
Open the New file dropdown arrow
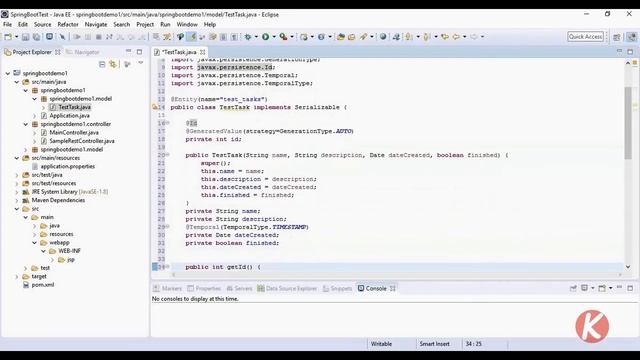pyautogui.click(x=16, y=37)
